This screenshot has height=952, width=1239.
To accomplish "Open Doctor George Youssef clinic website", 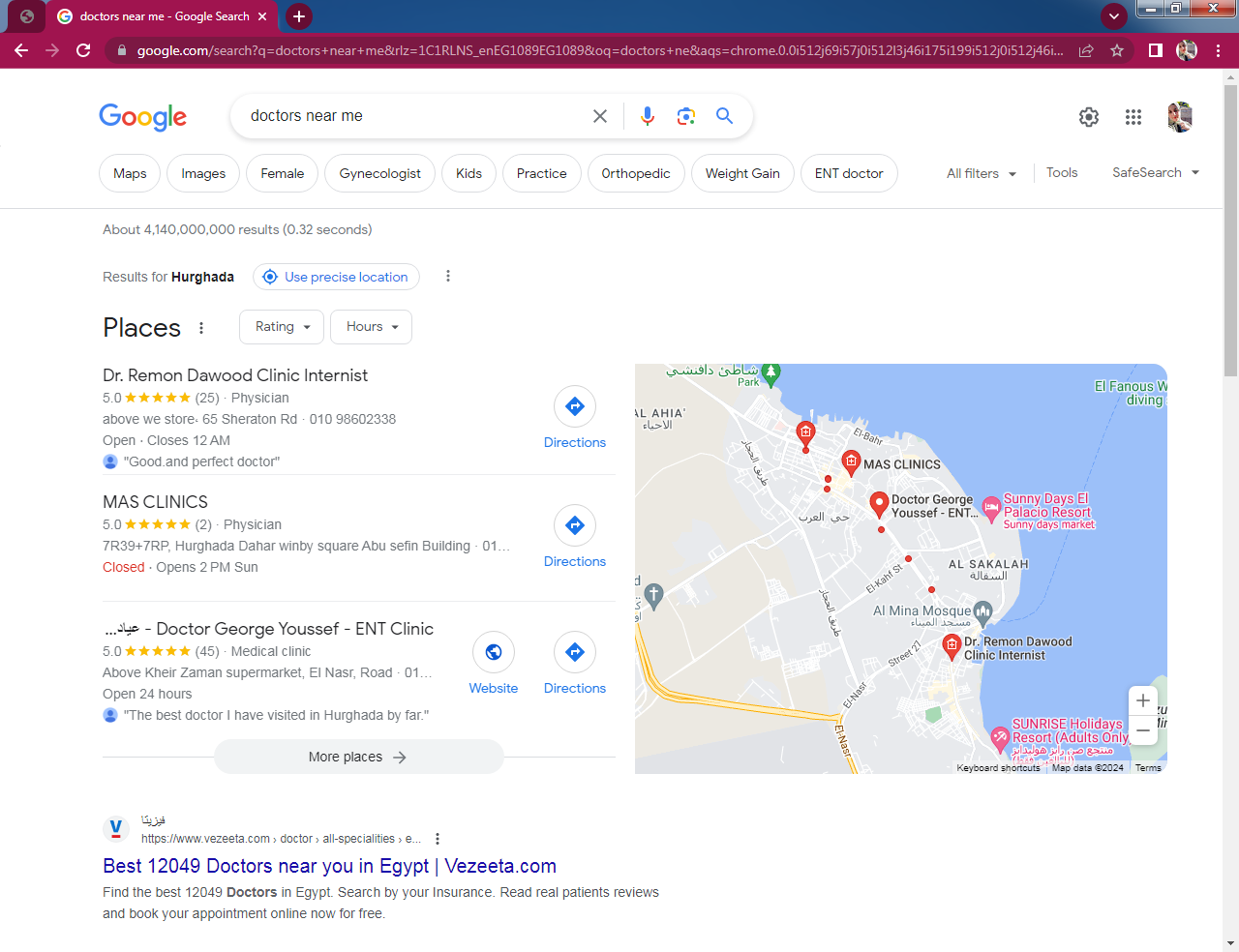I will click(x=494, y=663).
